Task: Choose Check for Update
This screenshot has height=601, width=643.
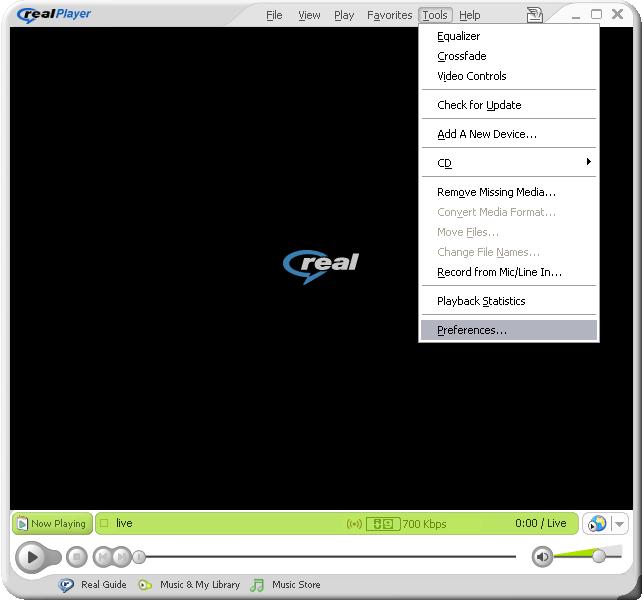Action: 508,105
